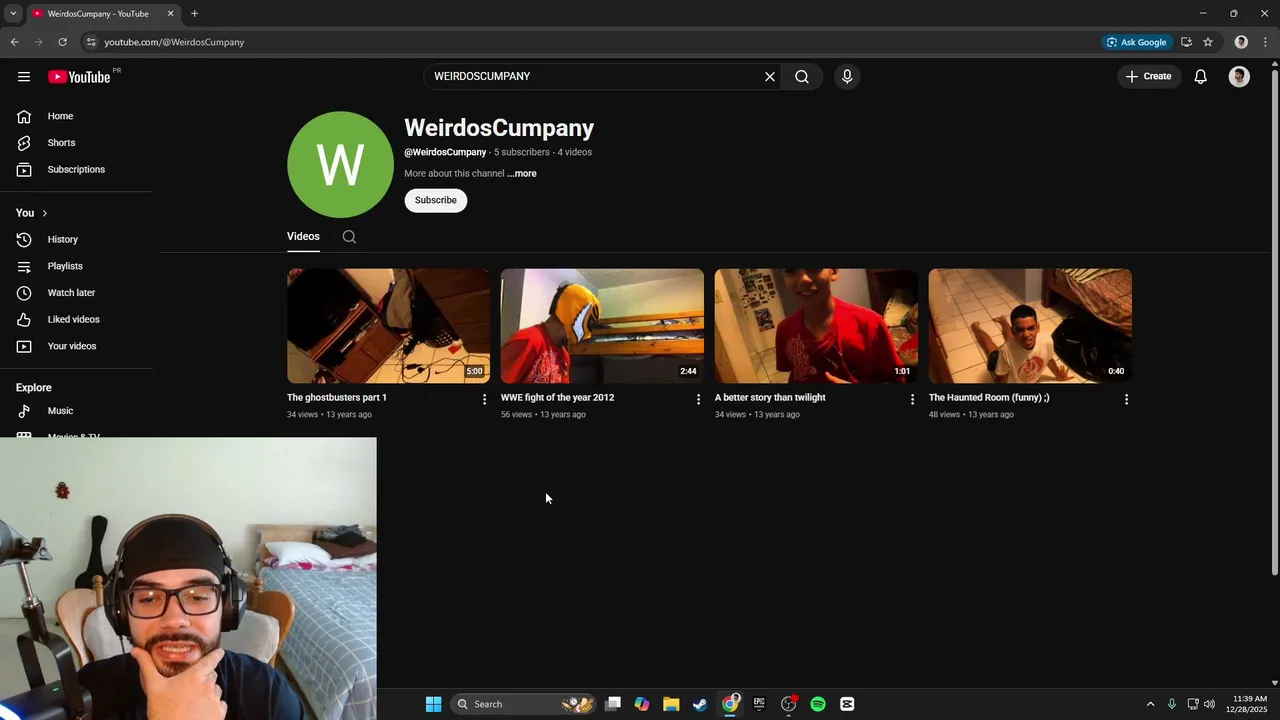1280x720 pixels.
Task: Open A better story than twilight title
Action: tap(770, 398)
